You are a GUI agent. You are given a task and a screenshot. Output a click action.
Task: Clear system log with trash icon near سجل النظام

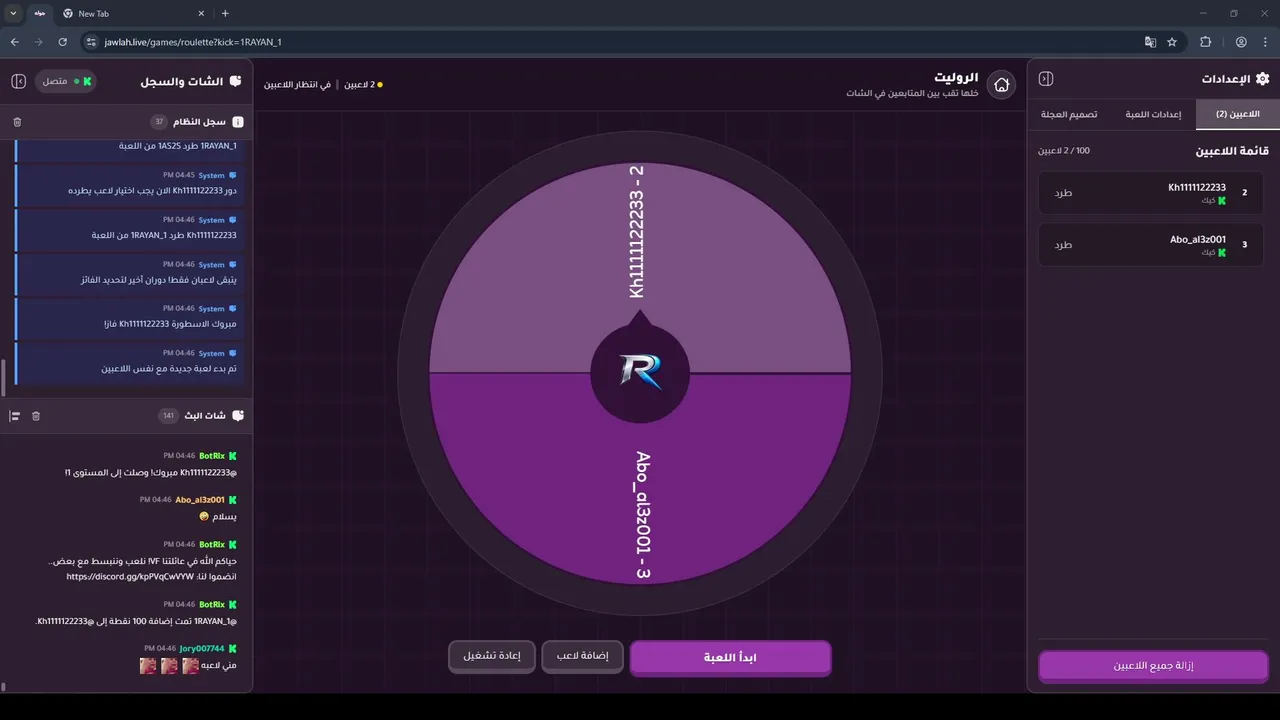pyautogui.click(x=17, y=122)
